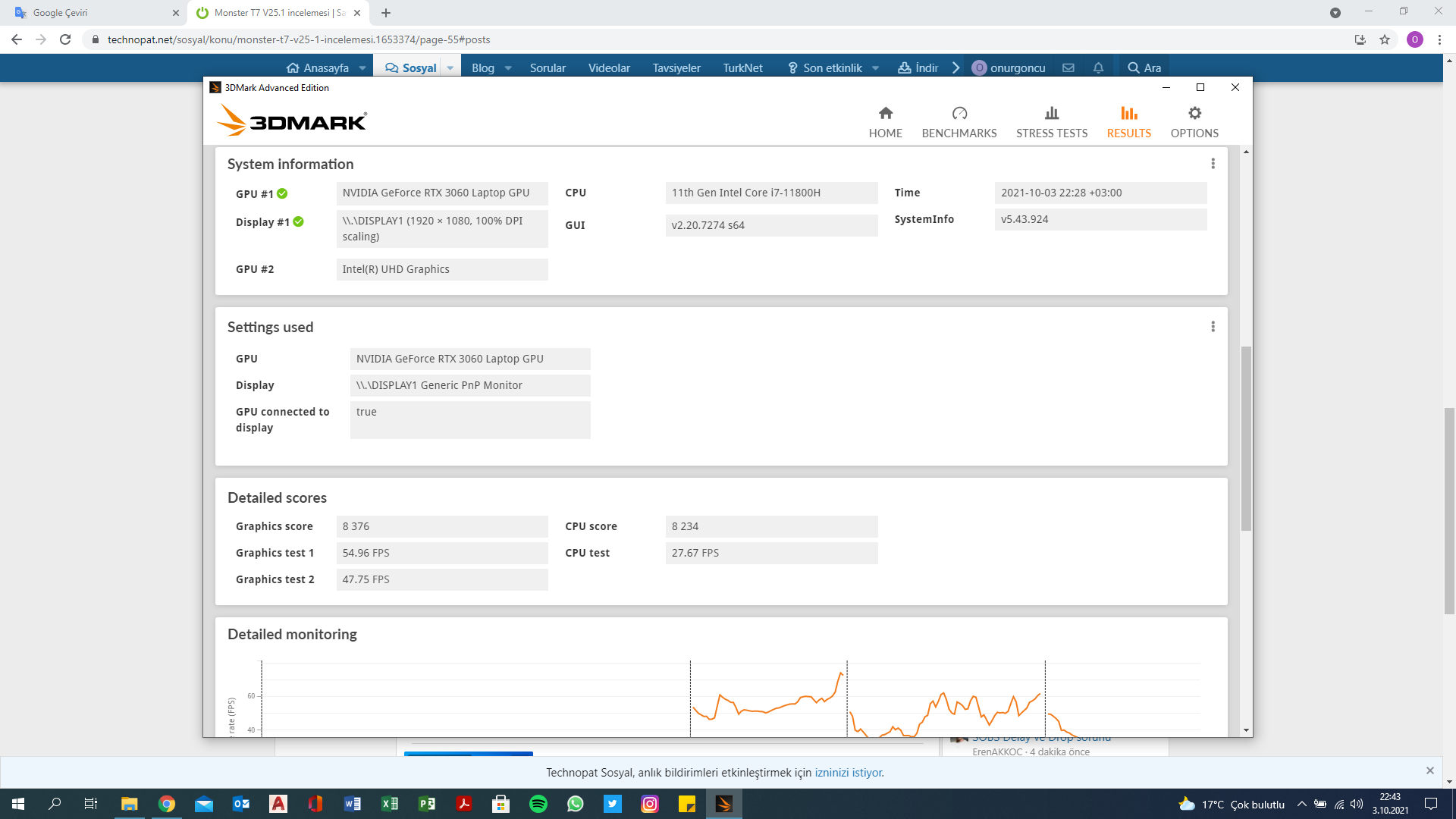
Task: Expand the Blog dropdown arrow
Action: [x=507, y=67]
